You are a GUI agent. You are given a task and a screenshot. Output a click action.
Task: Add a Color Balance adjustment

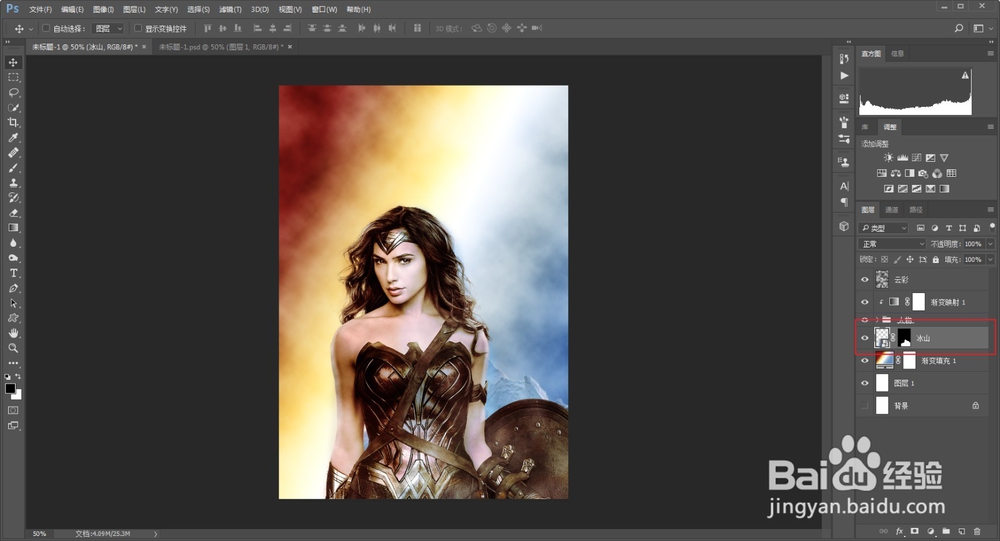(x=896, y=173)
